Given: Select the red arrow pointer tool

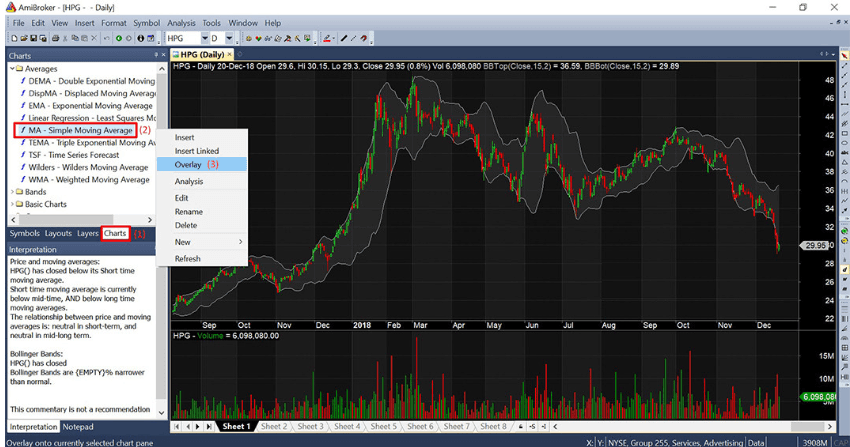Looking at the screenshot, I should (x=845, y=56).
